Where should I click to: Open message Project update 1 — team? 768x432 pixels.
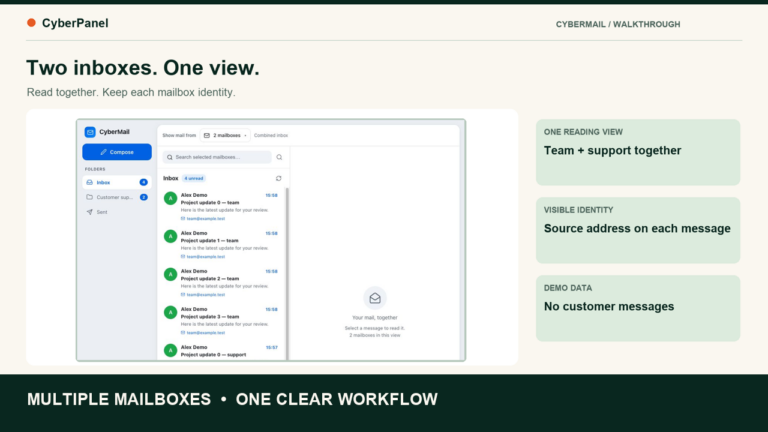222,244
